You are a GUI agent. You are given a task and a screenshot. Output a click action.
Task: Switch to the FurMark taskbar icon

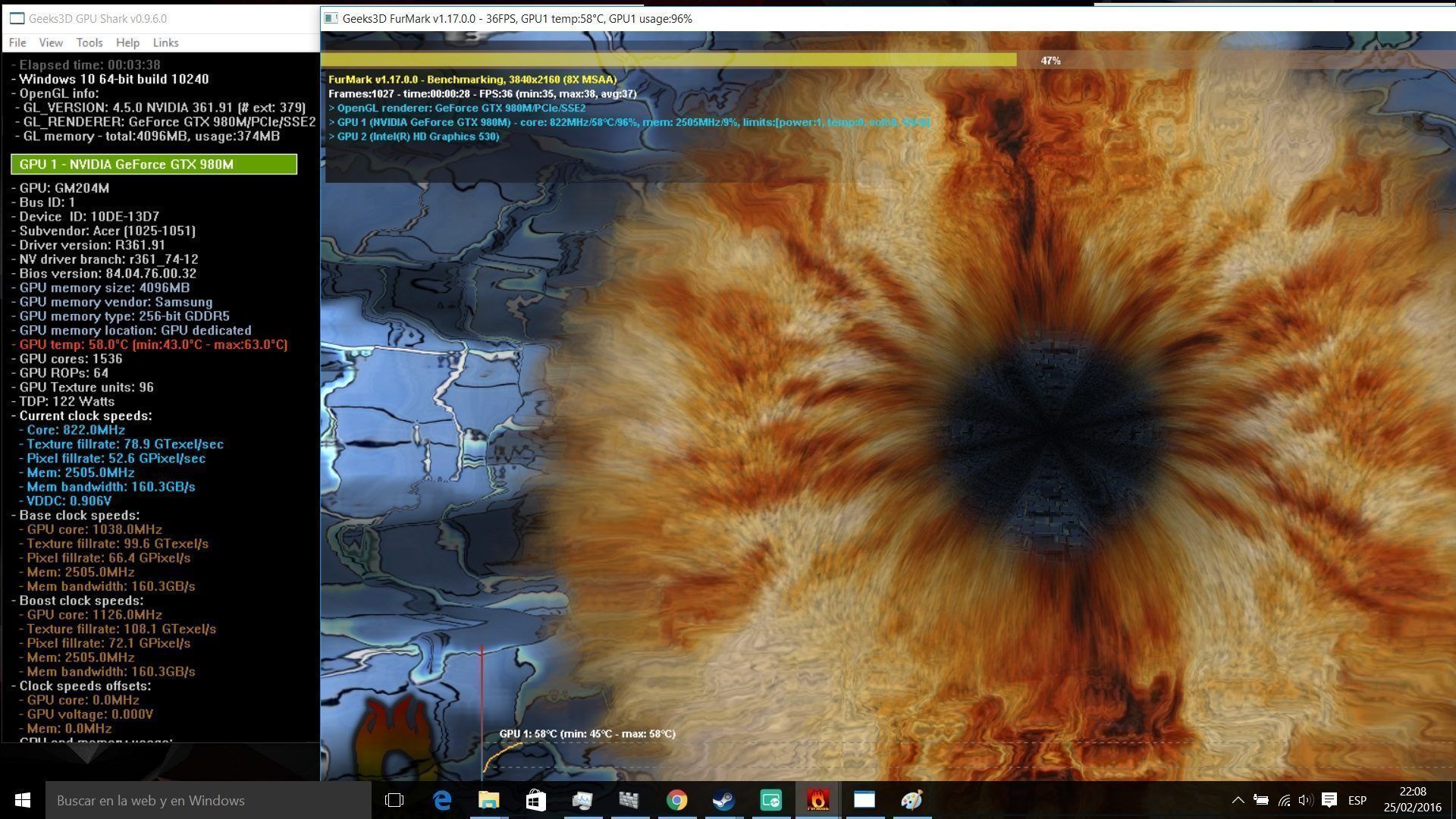click(x=817, y=800)
